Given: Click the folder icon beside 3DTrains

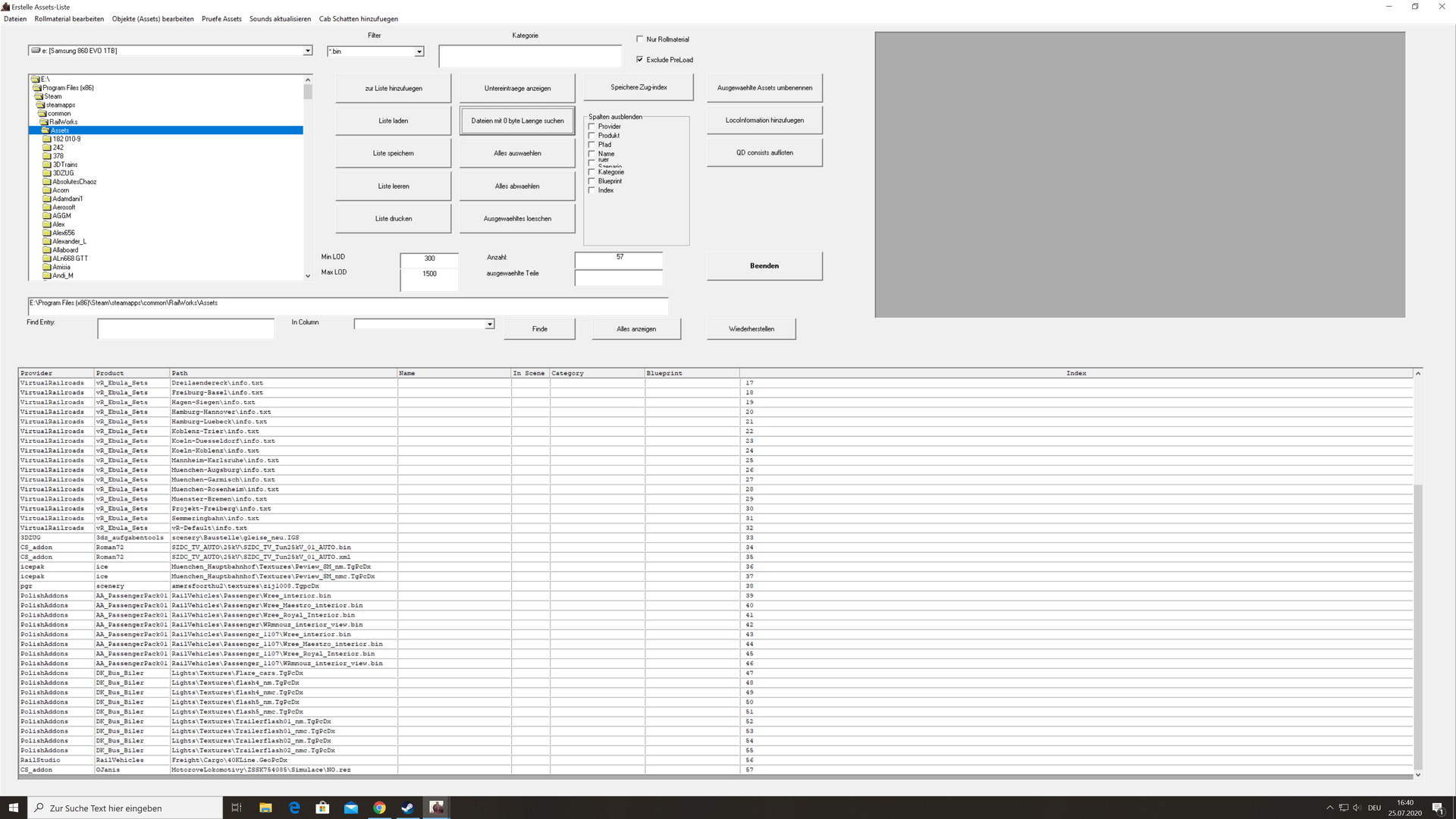Looking at the screenshot, I should 47,165.
